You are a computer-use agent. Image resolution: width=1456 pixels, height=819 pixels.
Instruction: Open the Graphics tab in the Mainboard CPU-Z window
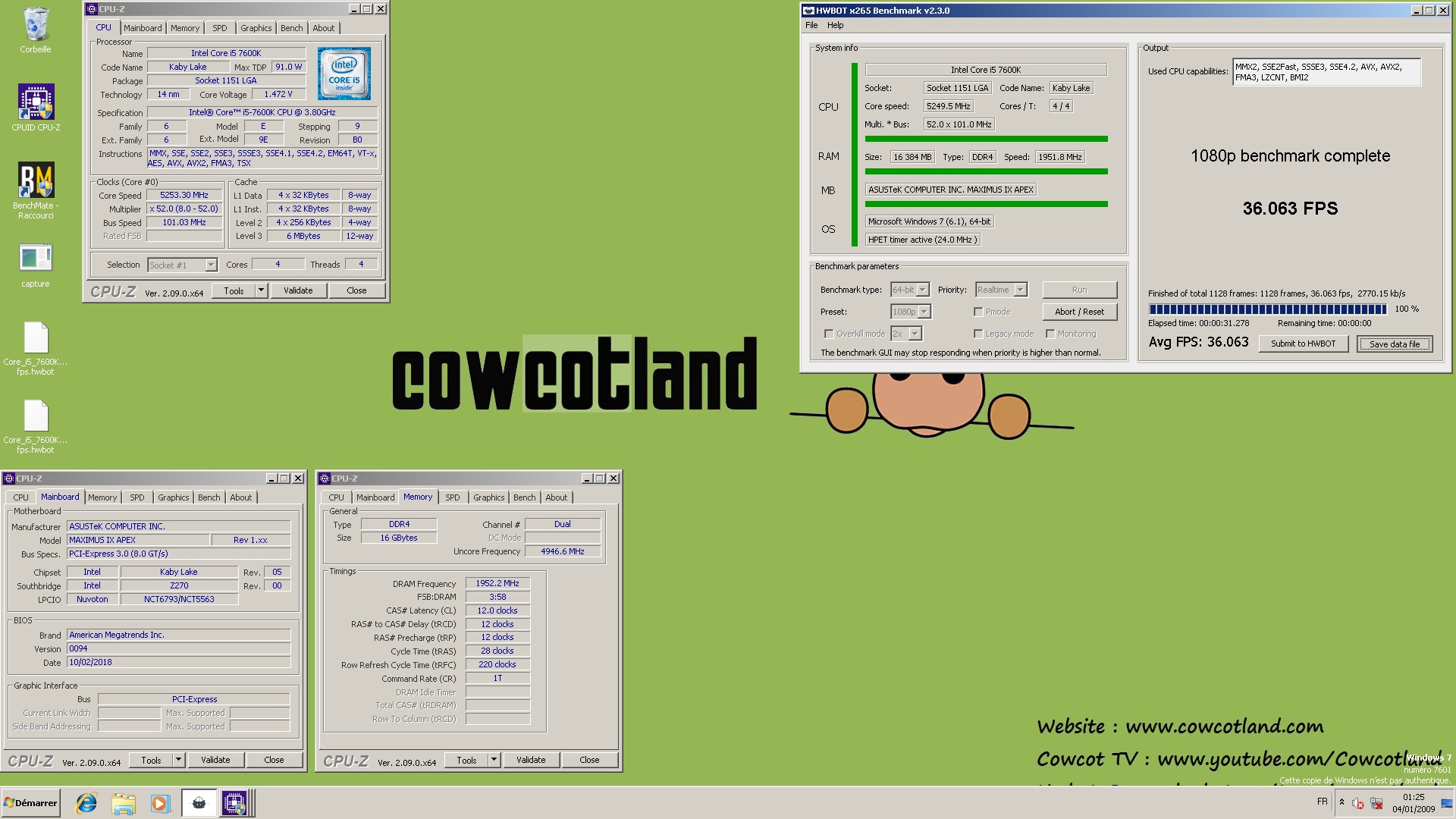(x=173, y=497)
